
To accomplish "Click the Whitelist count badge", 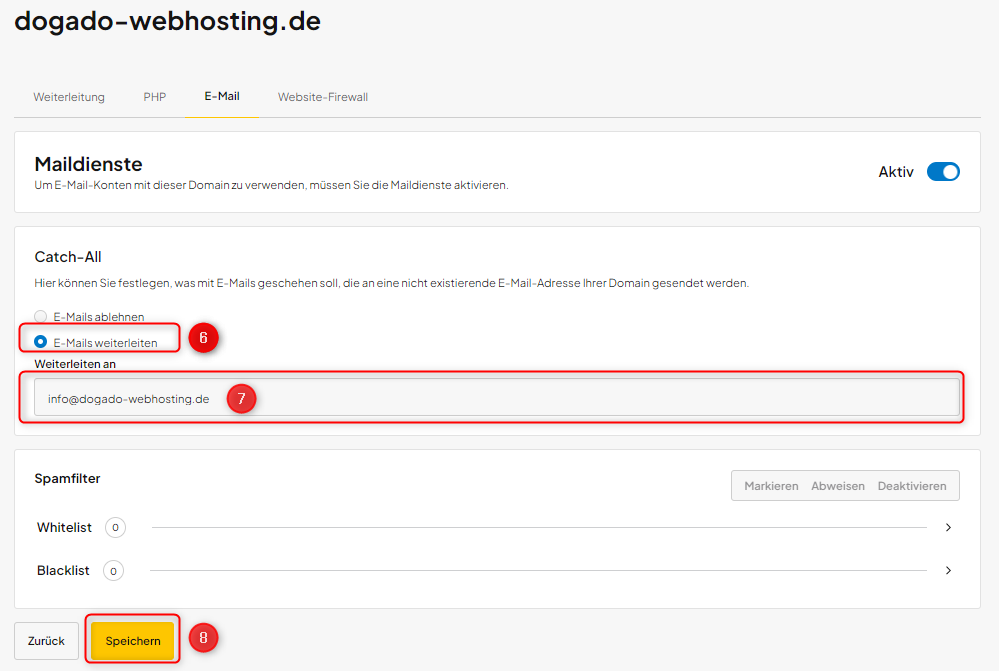I will tap(115, 528).
